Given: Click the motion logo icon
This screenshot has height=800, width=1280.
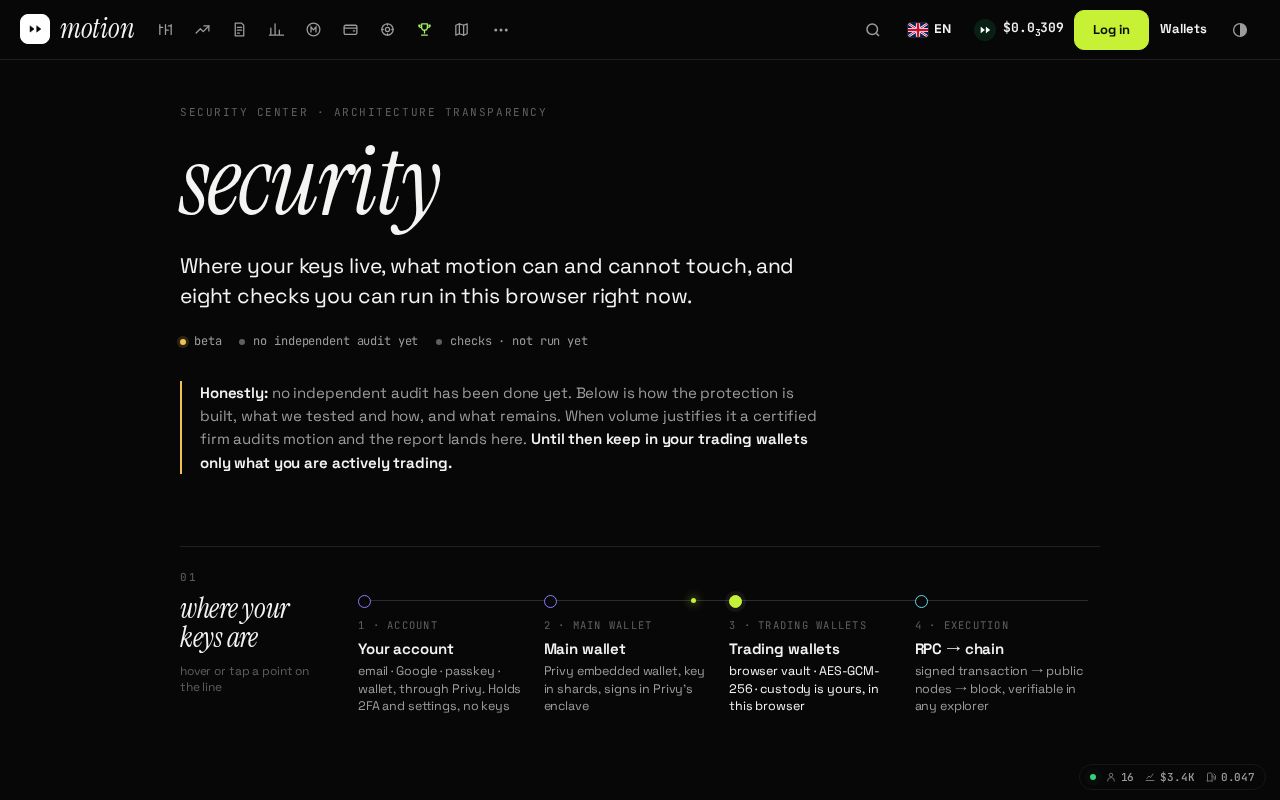Looking at the screenshot, I should tap(35, 29).
